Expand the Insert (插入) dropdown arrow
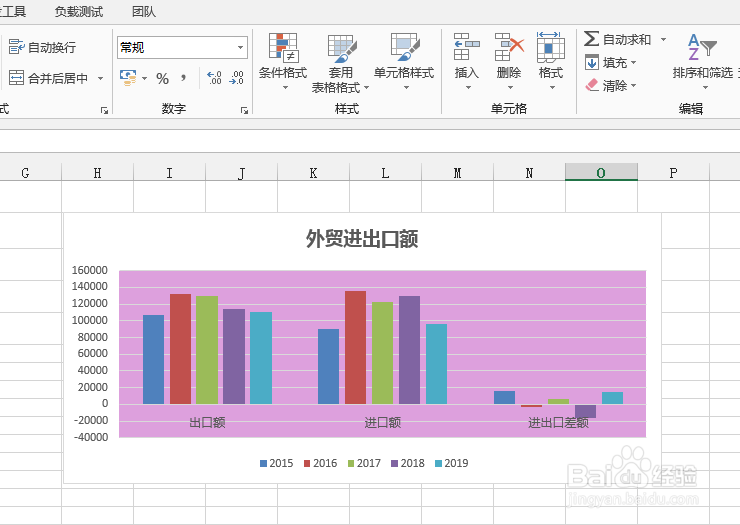 (468, 87)
